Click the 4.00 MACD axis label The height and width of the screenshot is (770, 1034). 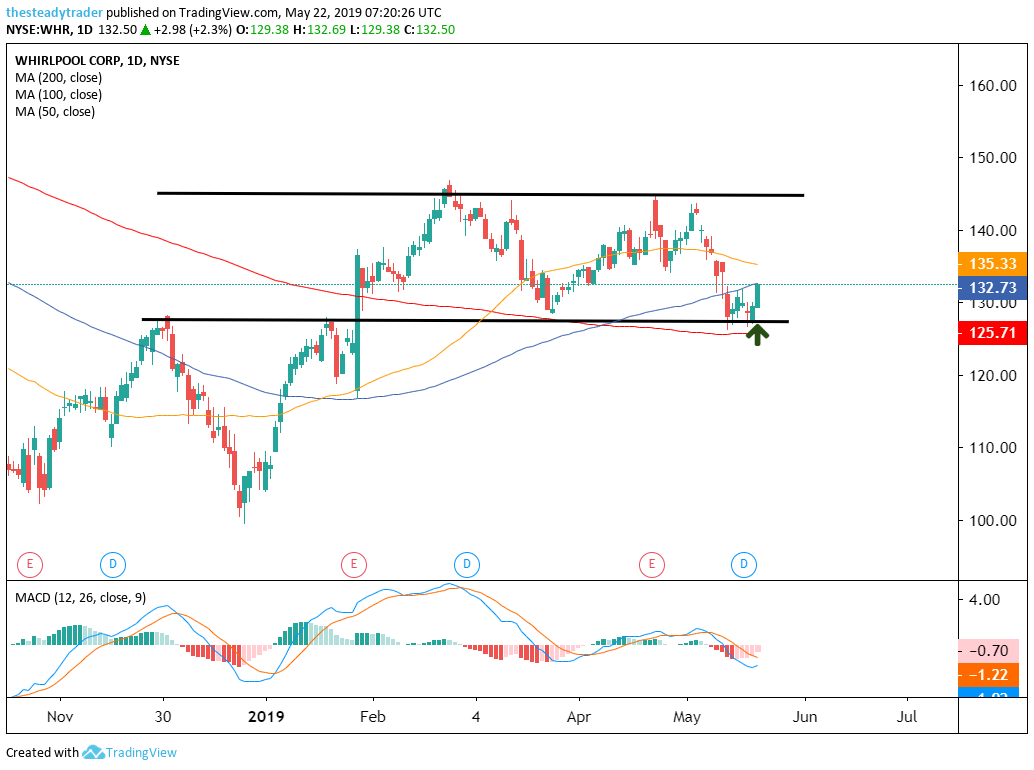[985, 600]
